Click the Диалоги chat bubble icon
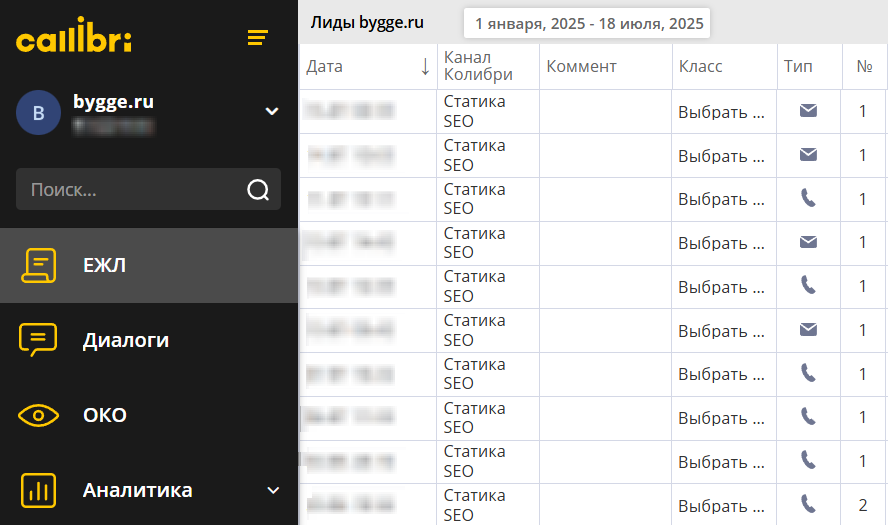Viewport: 888px width, 525px height. tap(39, 340)
